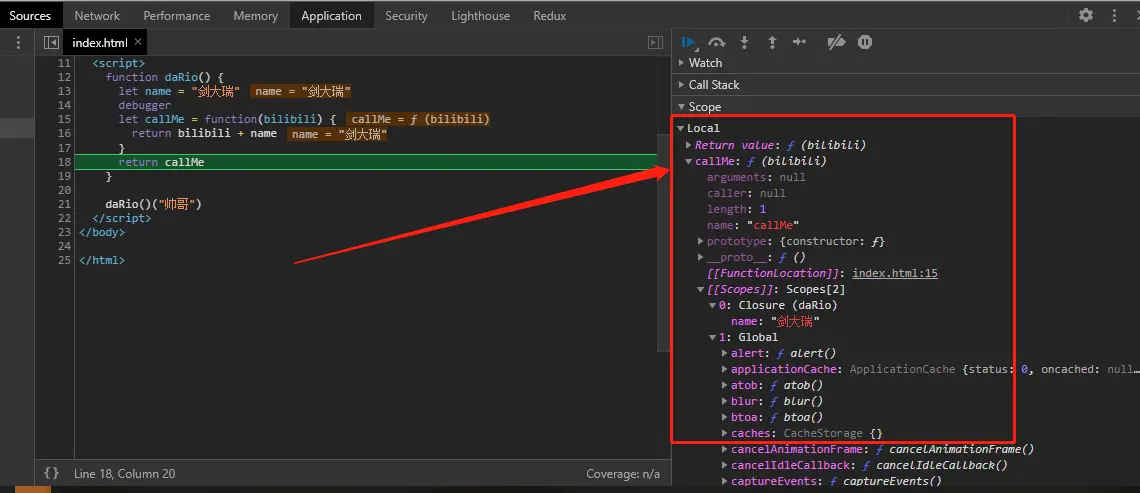Toggle the debugger sidebar pane icon
Screen dimensions: 1140x493
point(656,43)
